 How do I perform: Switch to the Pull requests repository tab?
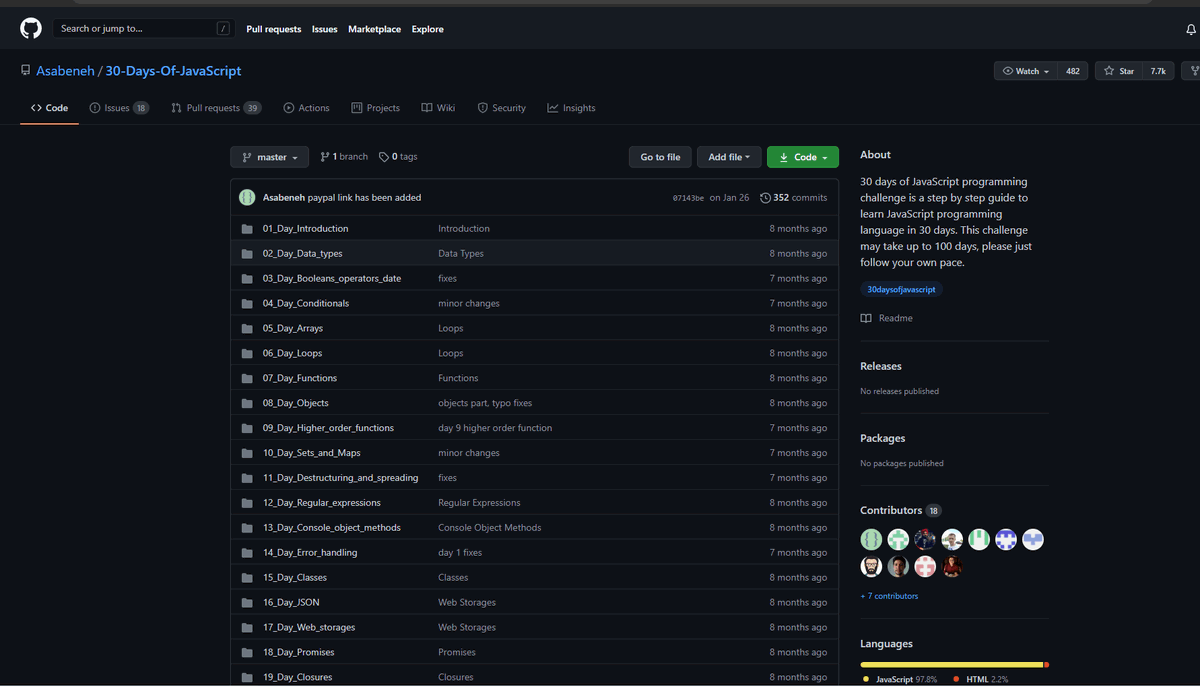pyautogui.click(x=216, y=108)
